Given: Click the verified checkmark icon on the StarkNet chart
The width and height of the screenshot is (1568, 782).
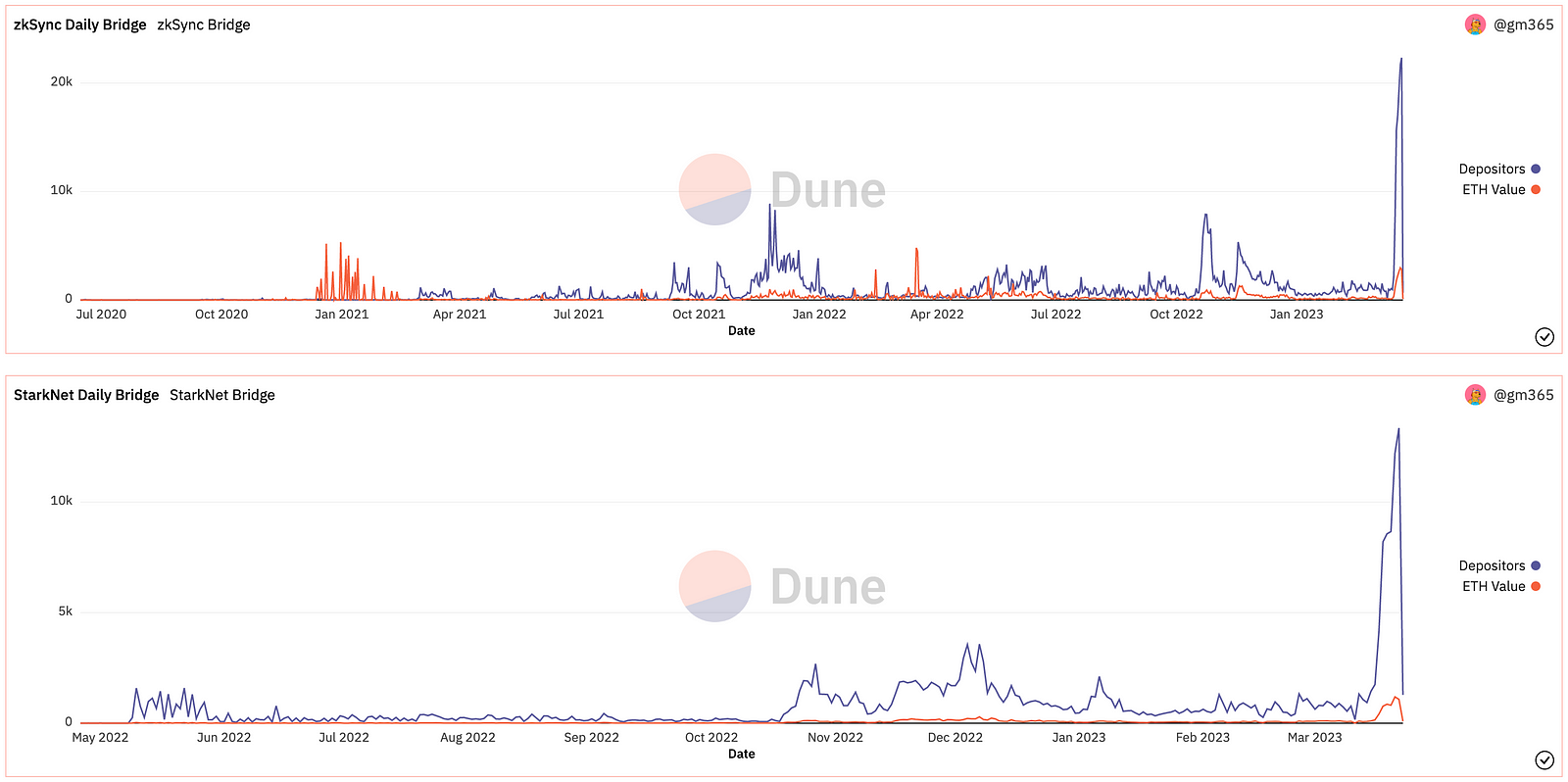Looking at the screenshot, I should coord(1544,760).
